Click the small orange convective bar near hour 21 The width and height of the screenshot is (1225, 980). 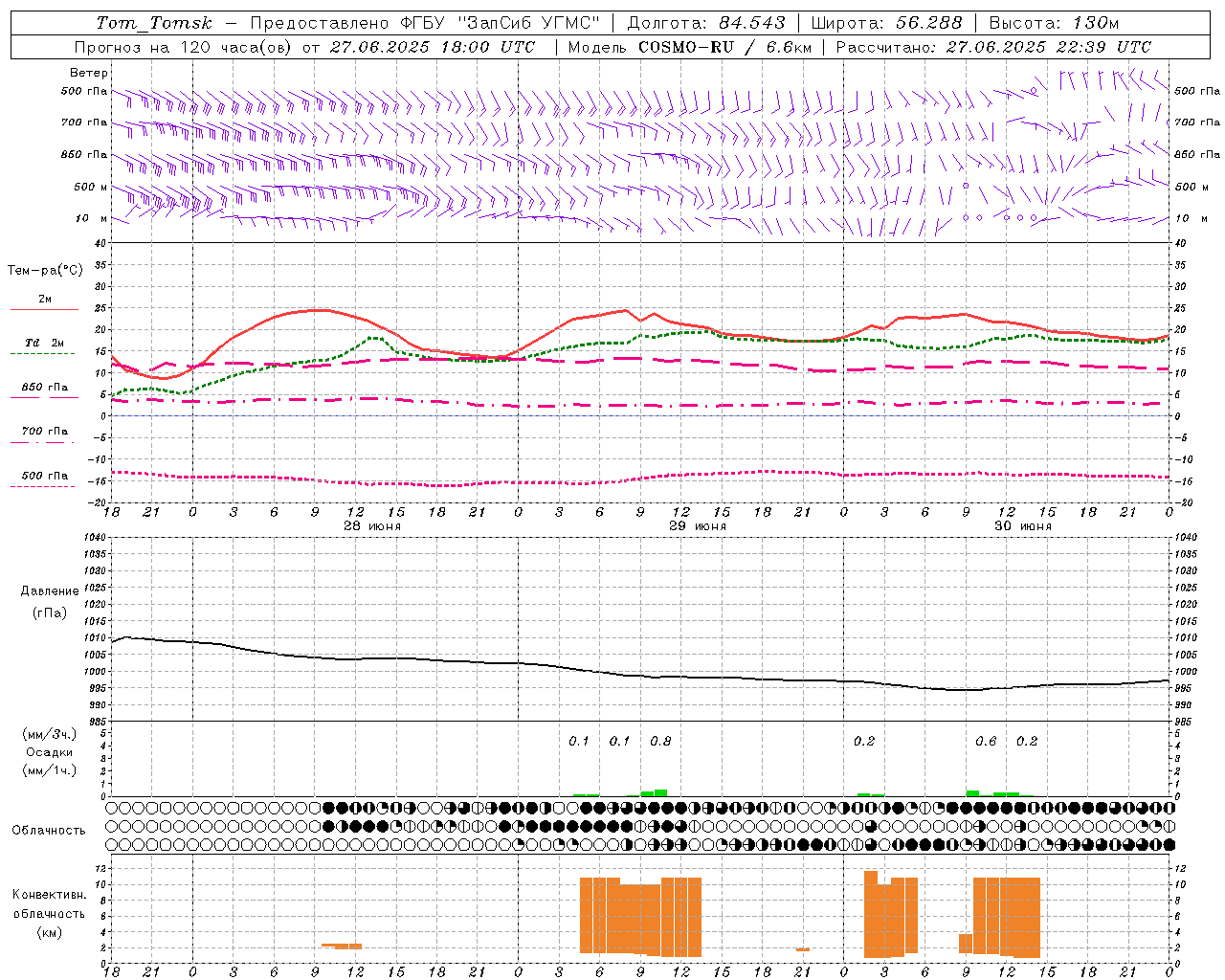click(x=803, y=949)
